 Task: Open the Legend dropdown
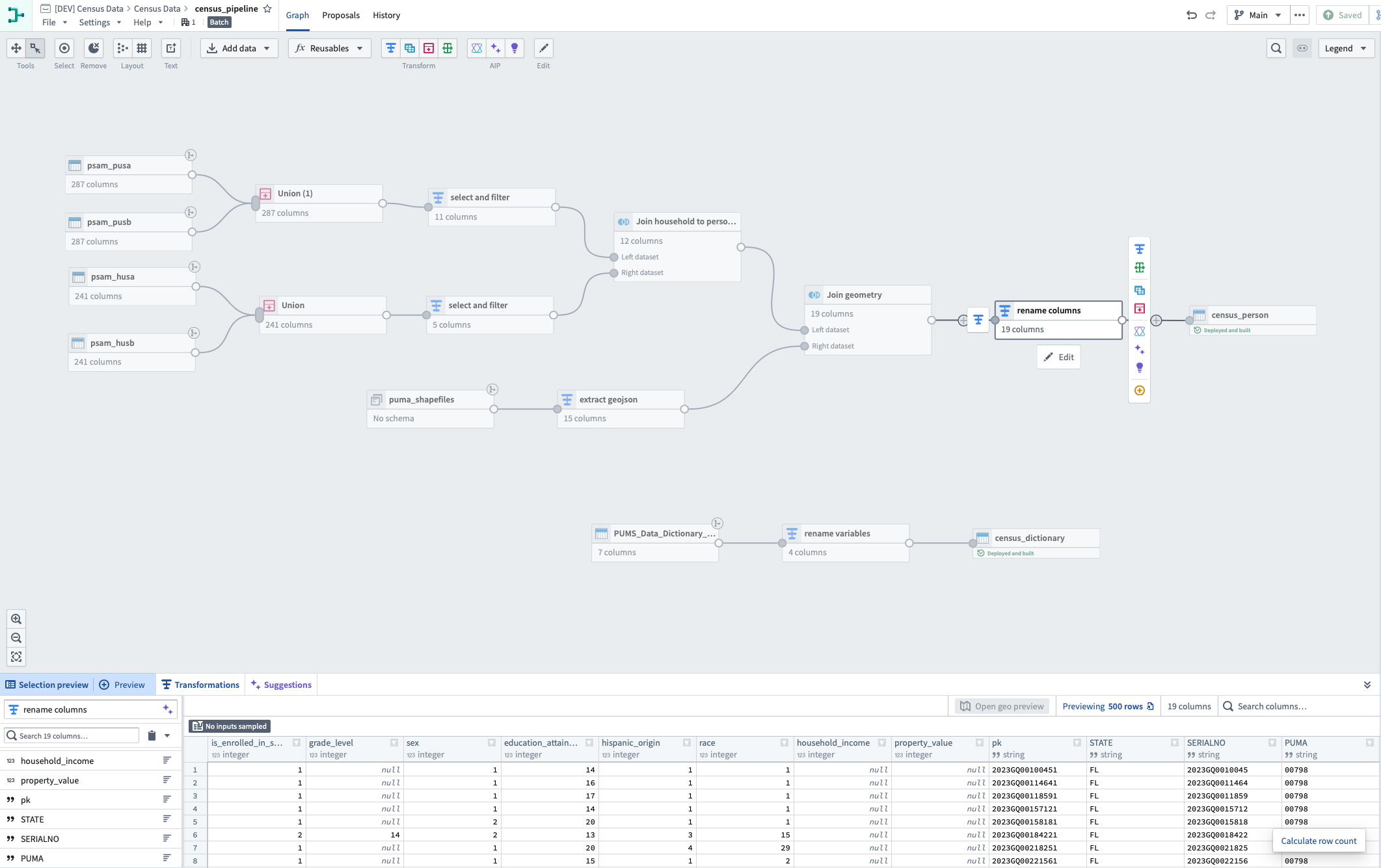(1345, 48)
